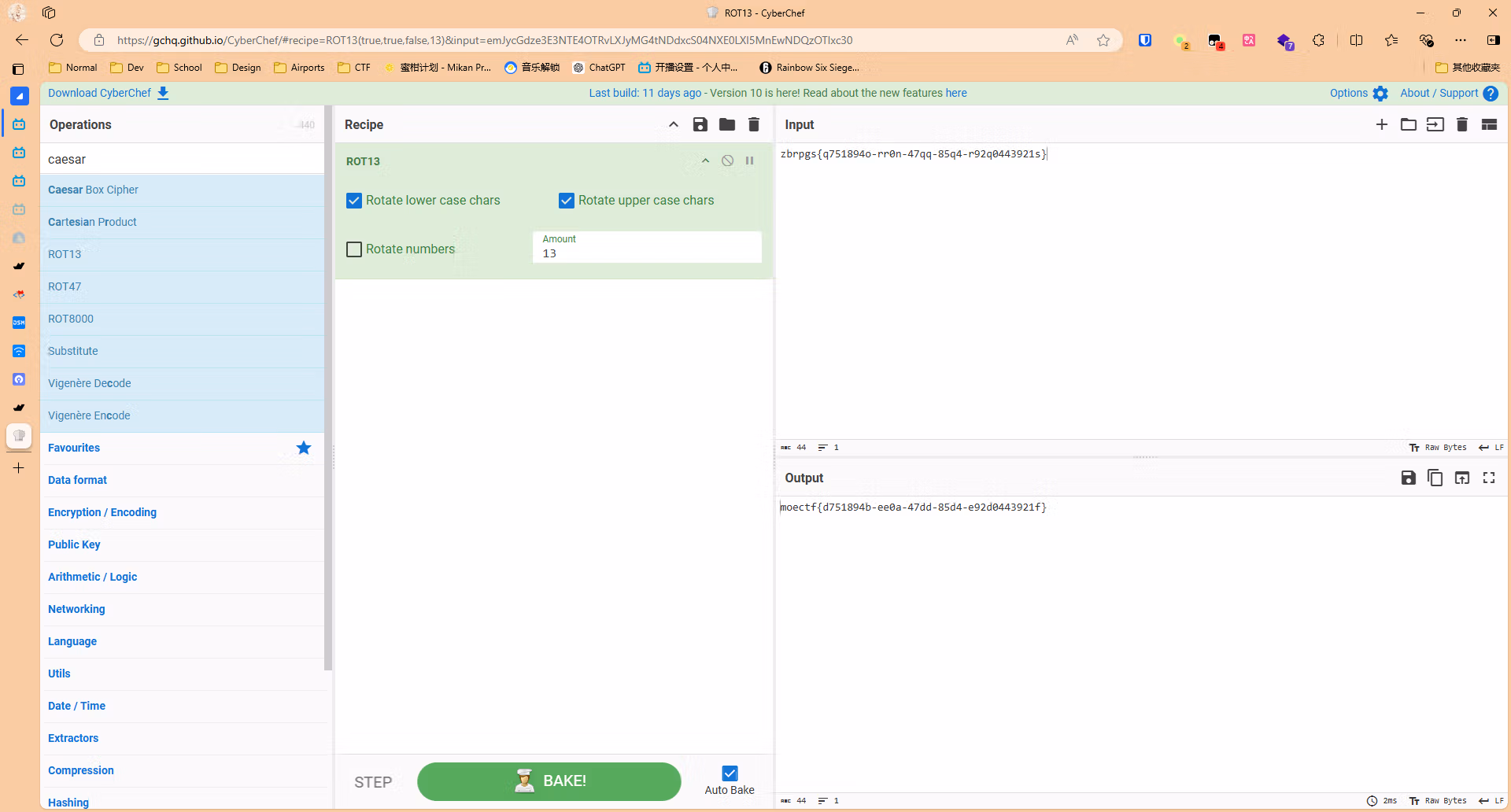The image size is (1511, 812).
Task: Expand the Encryption / Encoding category
Action: tap(102, 512)
